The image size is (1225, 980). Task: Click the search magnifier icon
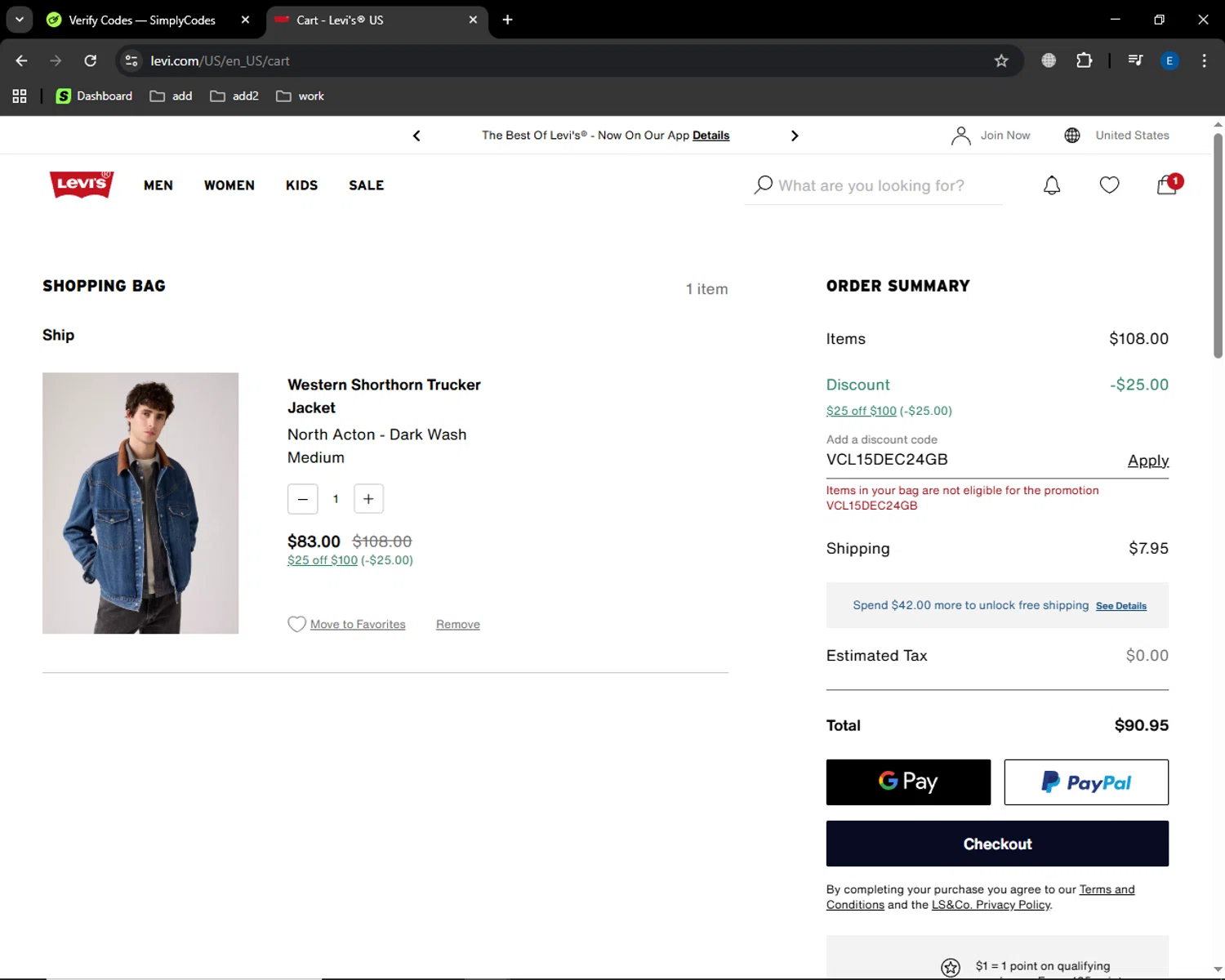pyautogui.click(x=763, y=185)
